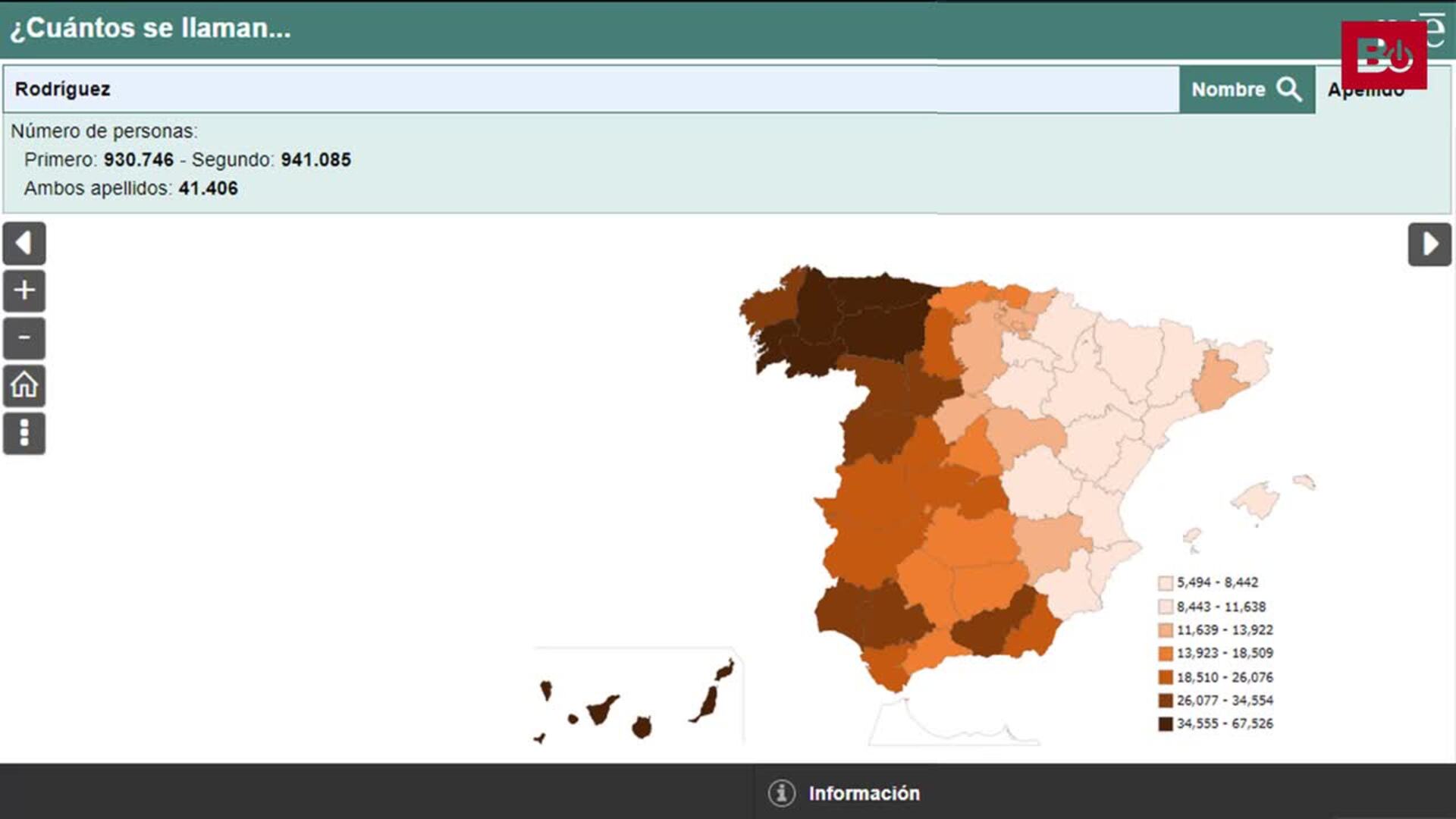
Task: Click the Rodríguez search input field
Action: pos(591,89)
